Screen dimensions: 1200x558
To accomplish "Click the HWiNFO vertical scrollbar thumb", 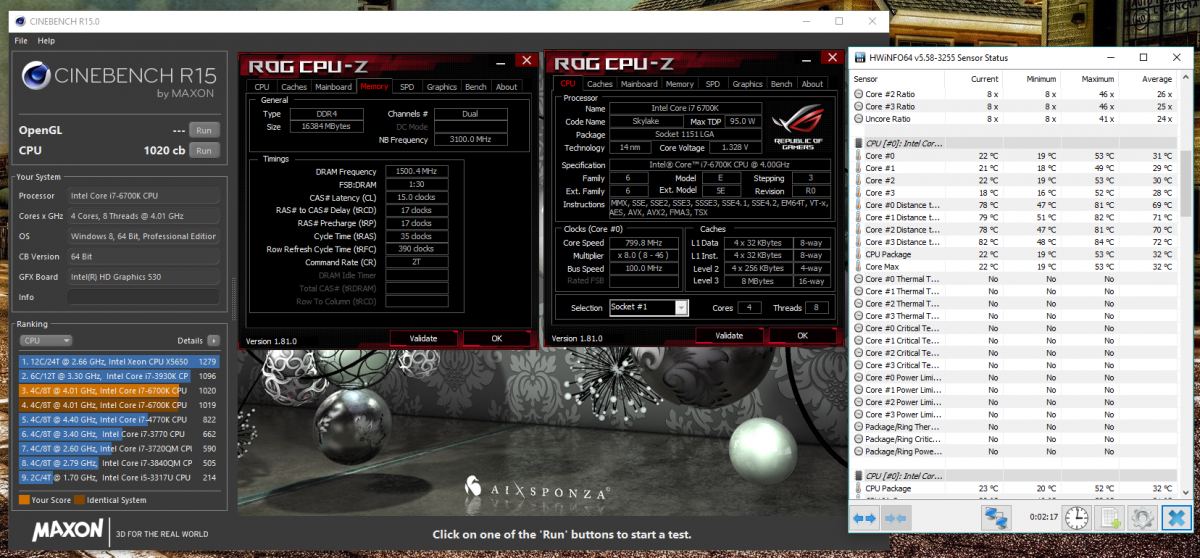I will (x=1187, y=182).
